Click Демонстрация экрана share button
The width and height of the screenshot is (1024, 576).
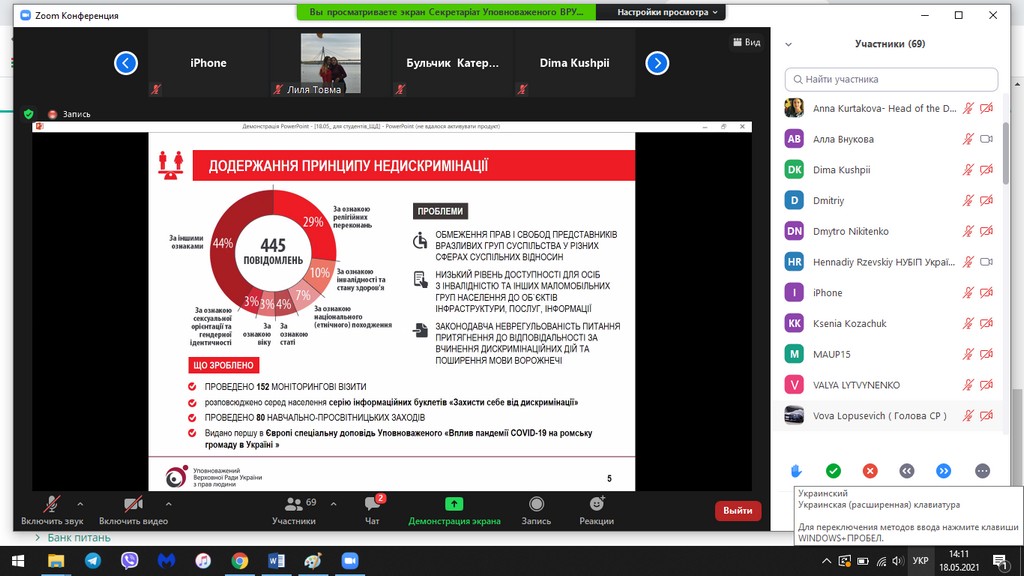click(454, 509)
